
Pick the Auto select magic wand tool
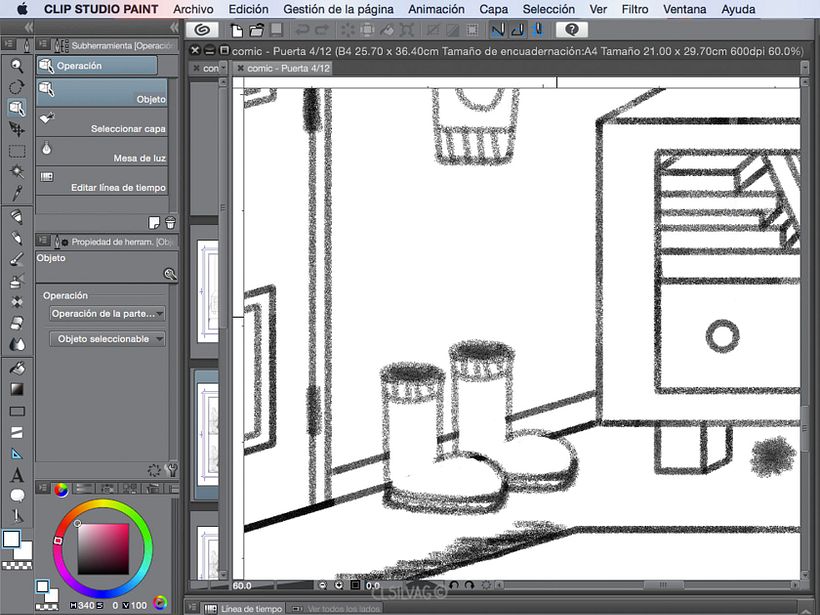pos(17,172)
